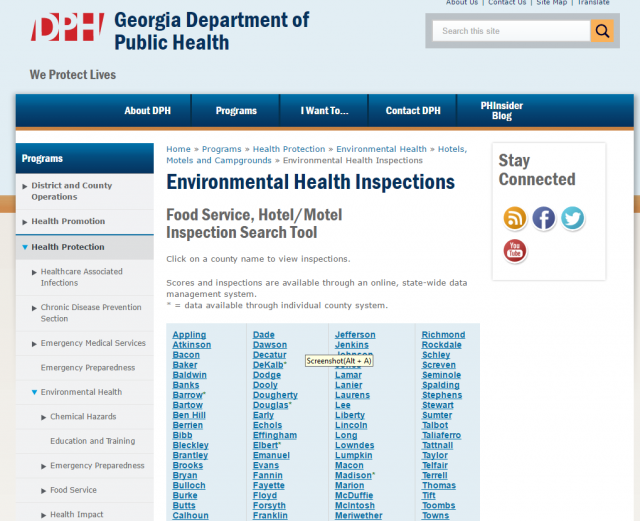Viewport: 640px width, 521px height.
Task: Expand the Health Promotion arrow
Action: [x=24, y=222]
